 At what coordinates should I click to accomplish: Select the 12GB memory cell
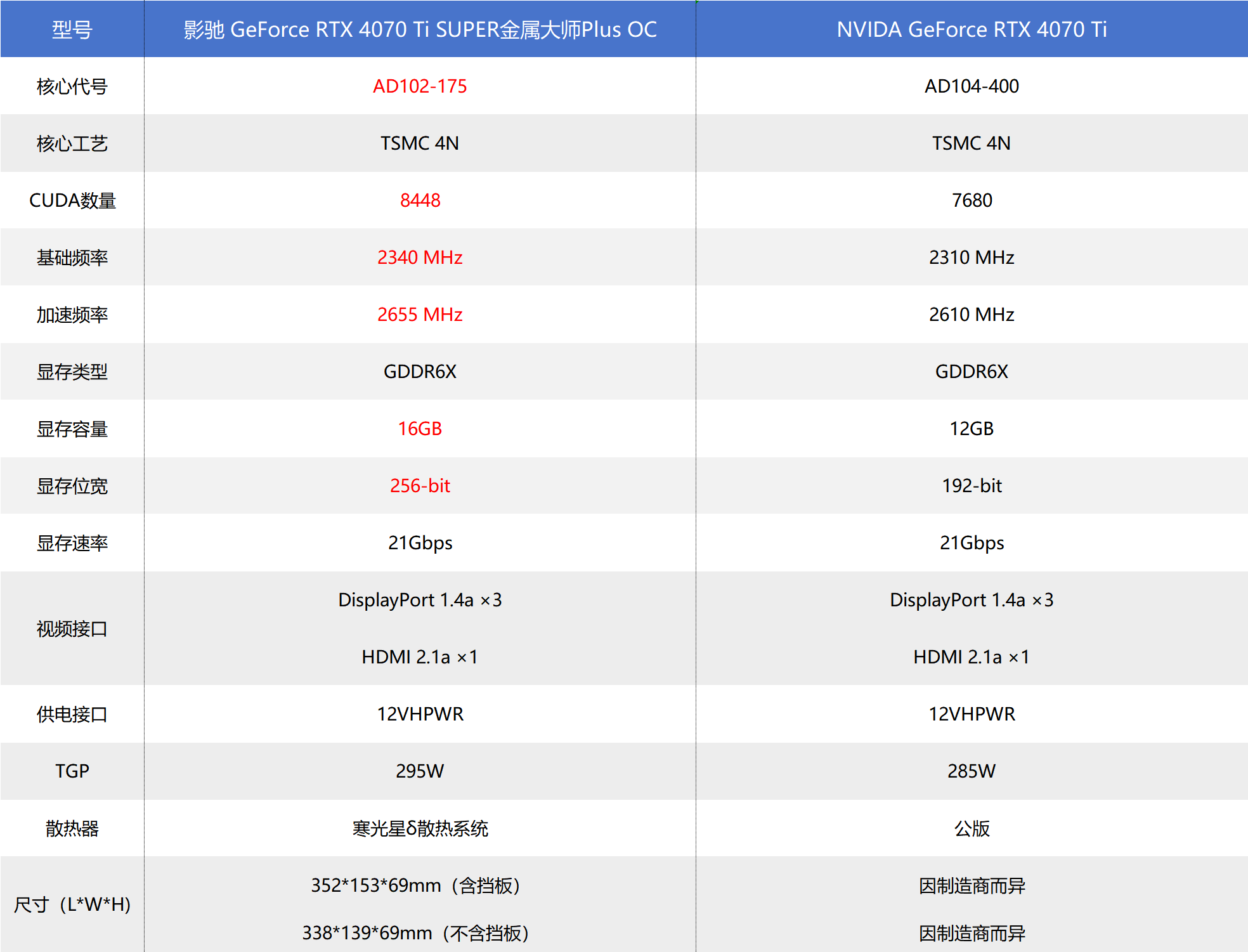click(972, 429)
